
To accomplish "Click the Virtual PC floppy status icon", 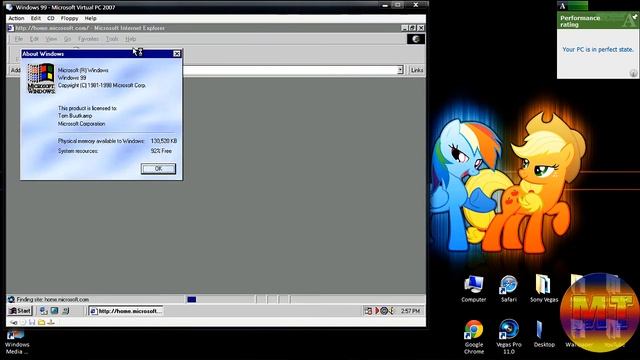I will pos(32,322).
